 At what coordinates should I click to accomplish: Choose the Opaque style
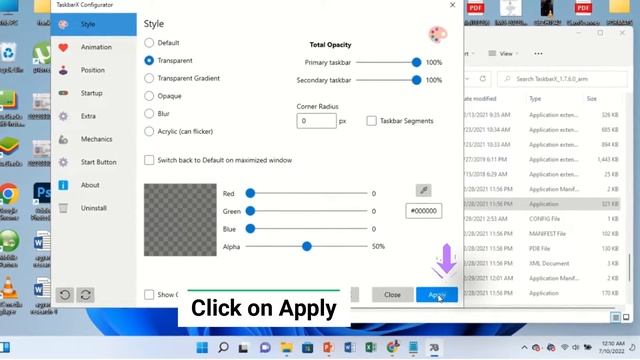(149, 96)
